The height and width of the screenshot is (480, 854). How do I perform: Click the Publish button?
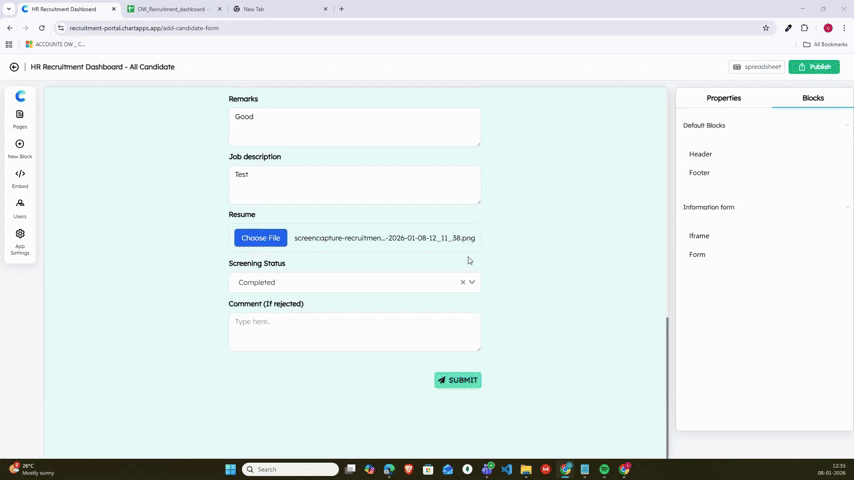coord(814,67)
